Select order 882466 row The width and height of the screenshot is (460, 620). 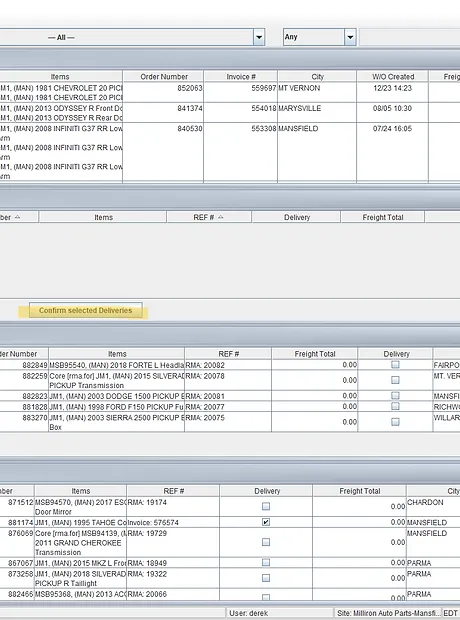pos(229,594)
